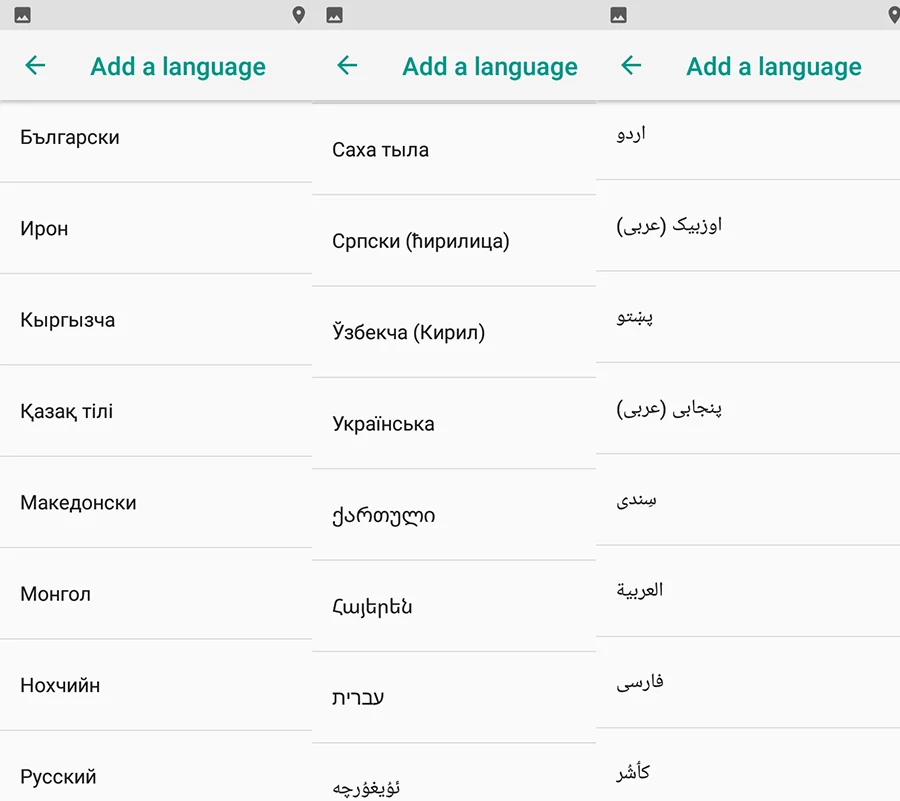Choose Српски (ћирилица) option
The width and height of the screenshot is (900, 801).
coord(454,241)
